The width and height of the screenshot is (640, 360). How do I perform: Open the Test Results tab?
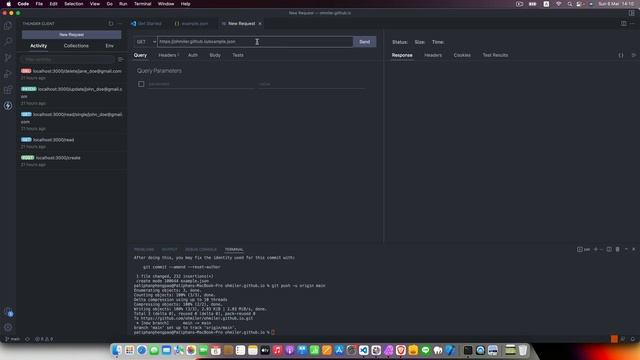[x=495, y=55]
